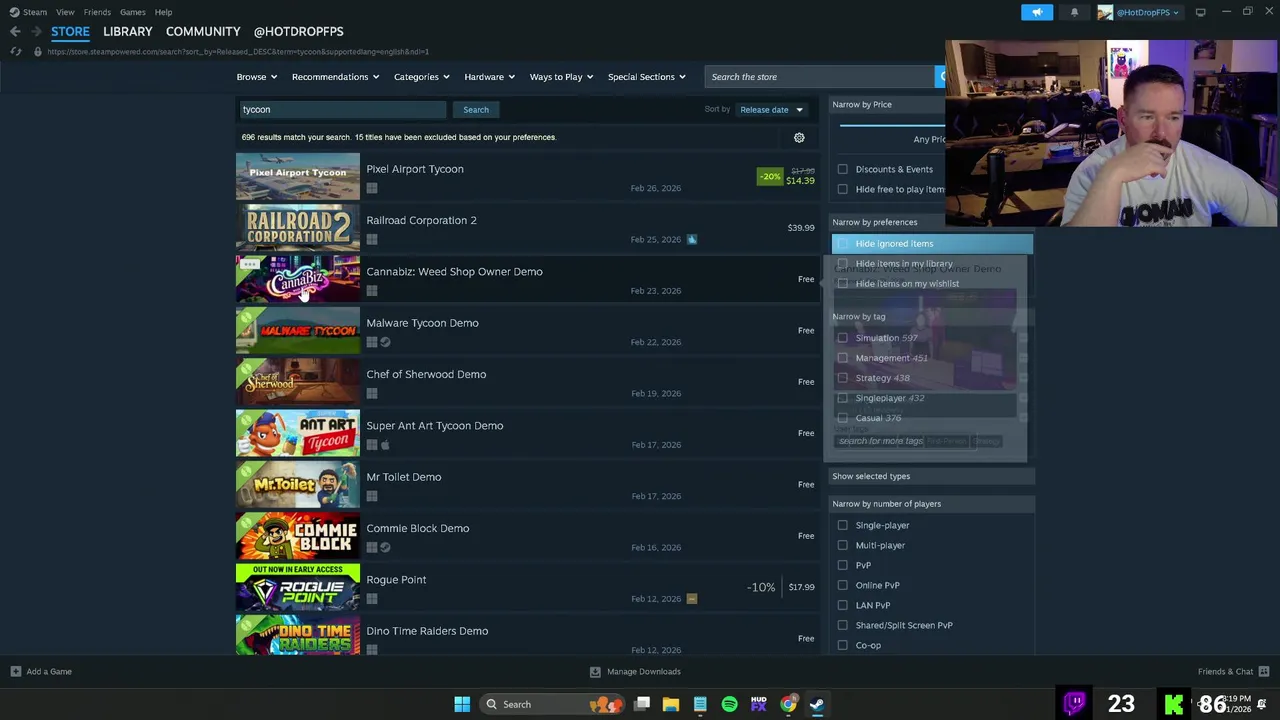This screenshot has width=1280, height=720.
Task: Open the Games menu
Action: [x=133, y=12]
